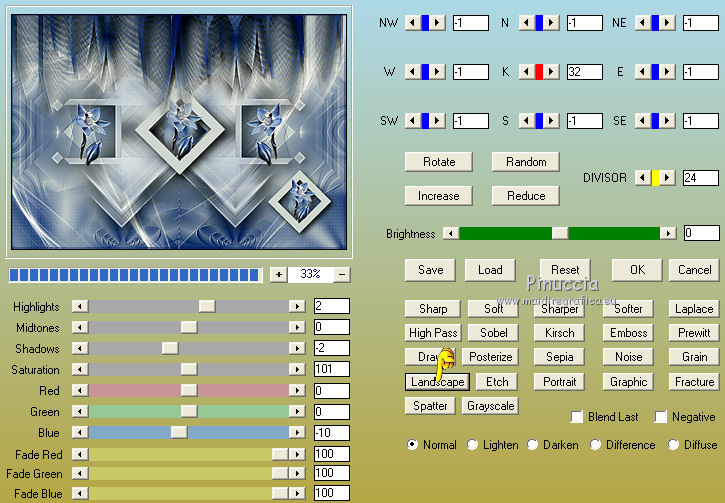The height and width of the screenshot is (503, 725).
Task: Load a saved filter preset
Action: [490, 270]
